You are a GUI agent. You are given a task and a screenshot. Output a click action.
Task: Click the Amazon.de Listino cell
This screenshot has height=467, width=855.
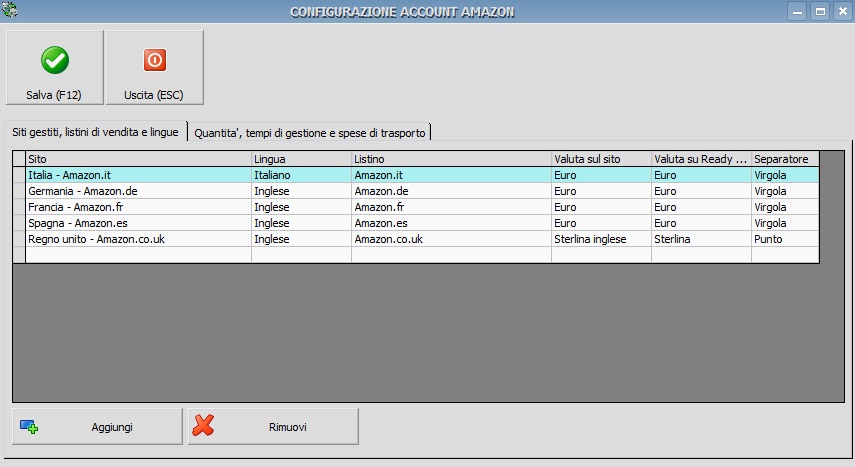[451, 191]
